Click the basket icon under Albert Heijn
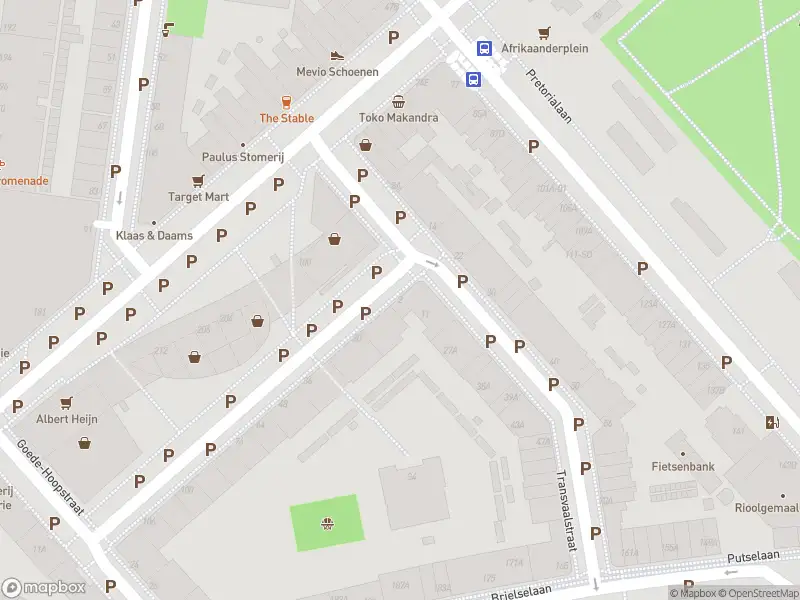Viewport: 800px width, 600px height. (85, 443)
